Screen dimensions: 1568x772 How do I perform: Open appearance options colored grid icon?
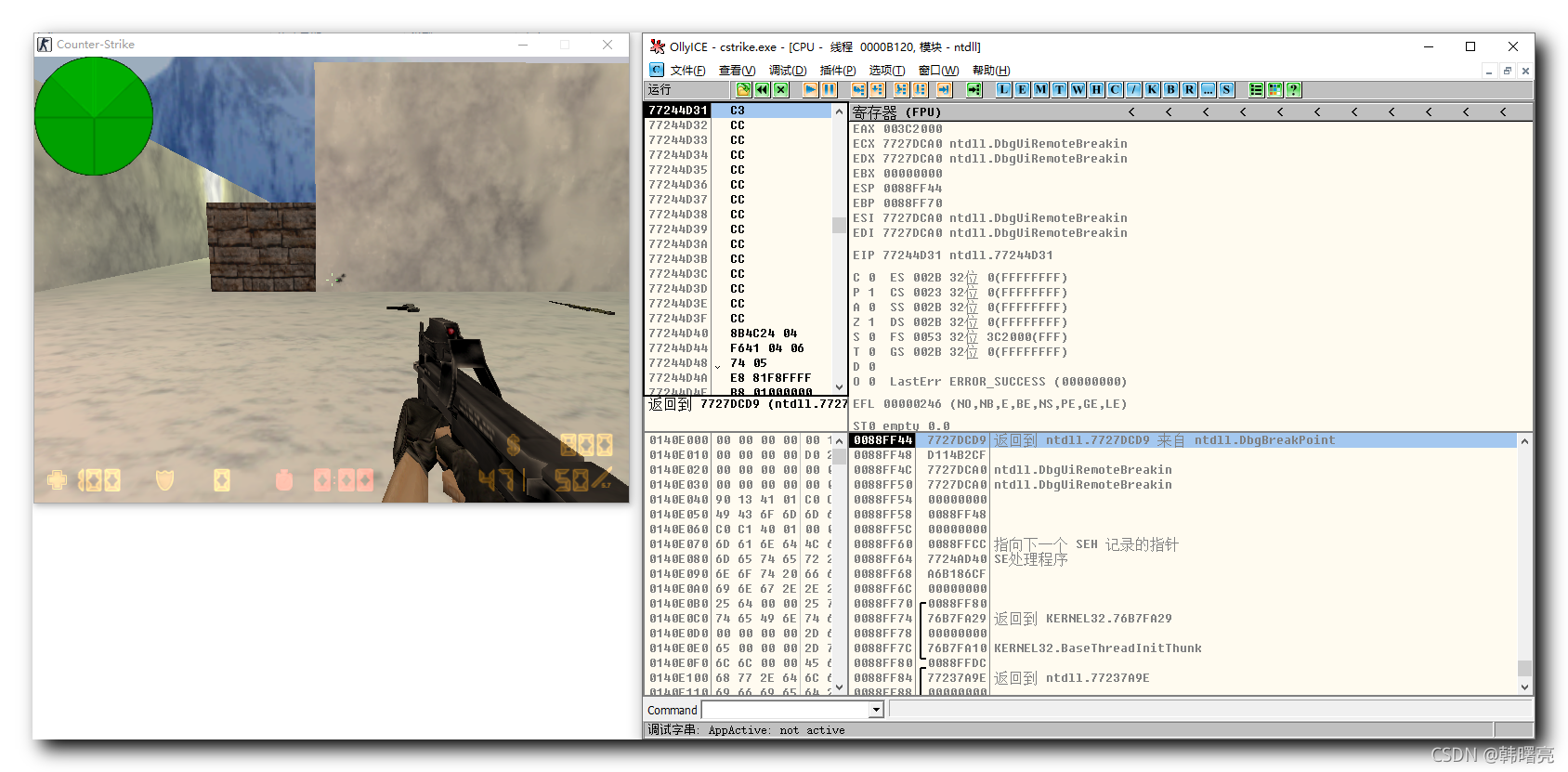[x=1274, y=89]
